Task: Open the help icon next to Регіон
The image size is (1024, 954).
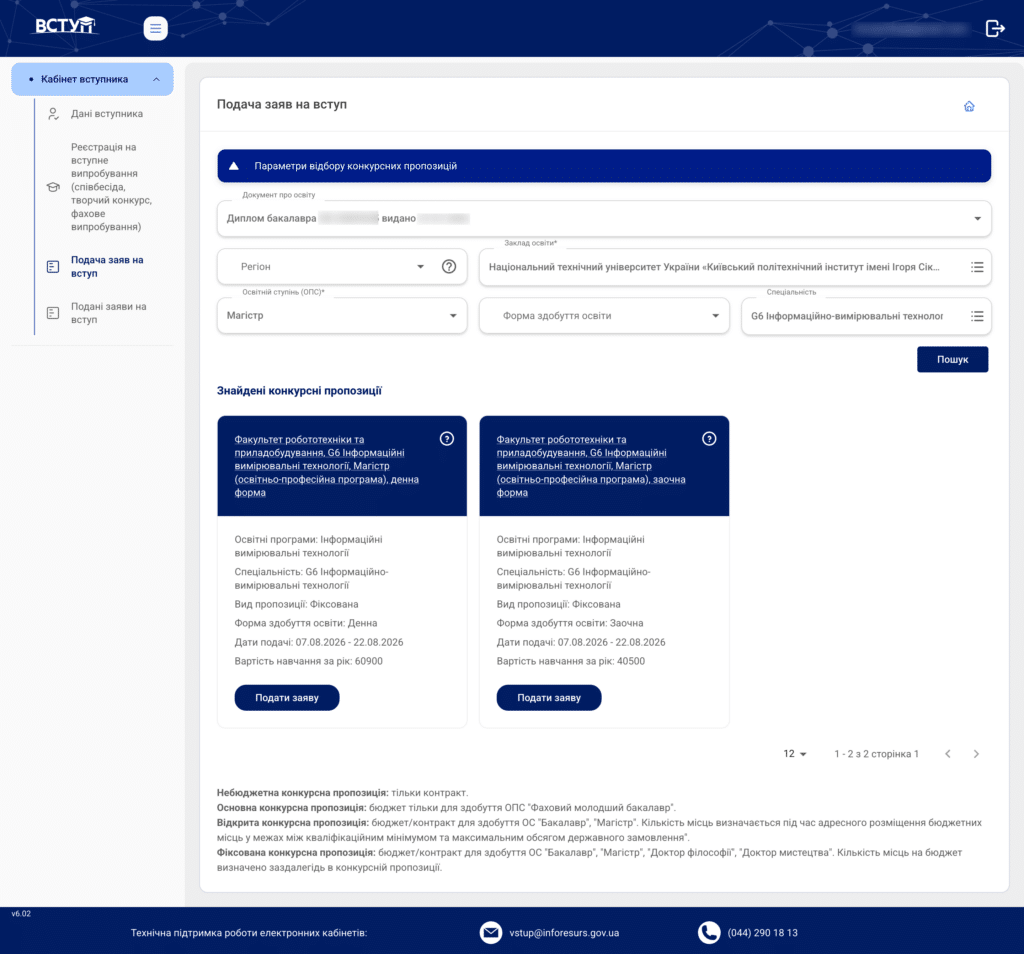Action: coord(449,266)
